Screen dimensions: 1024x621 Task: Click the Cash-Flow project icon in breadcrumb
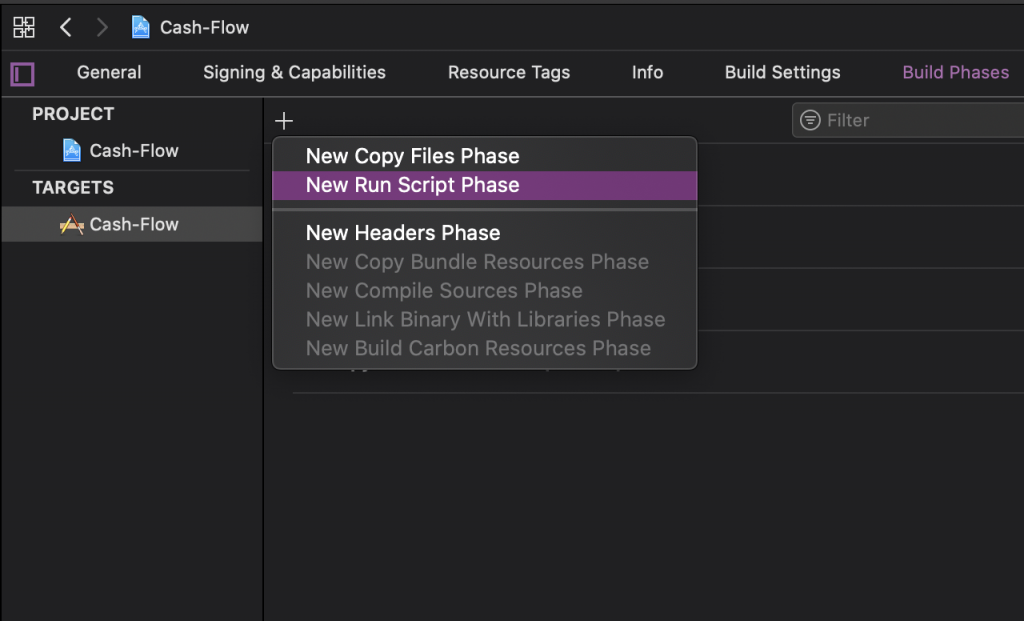141,27
